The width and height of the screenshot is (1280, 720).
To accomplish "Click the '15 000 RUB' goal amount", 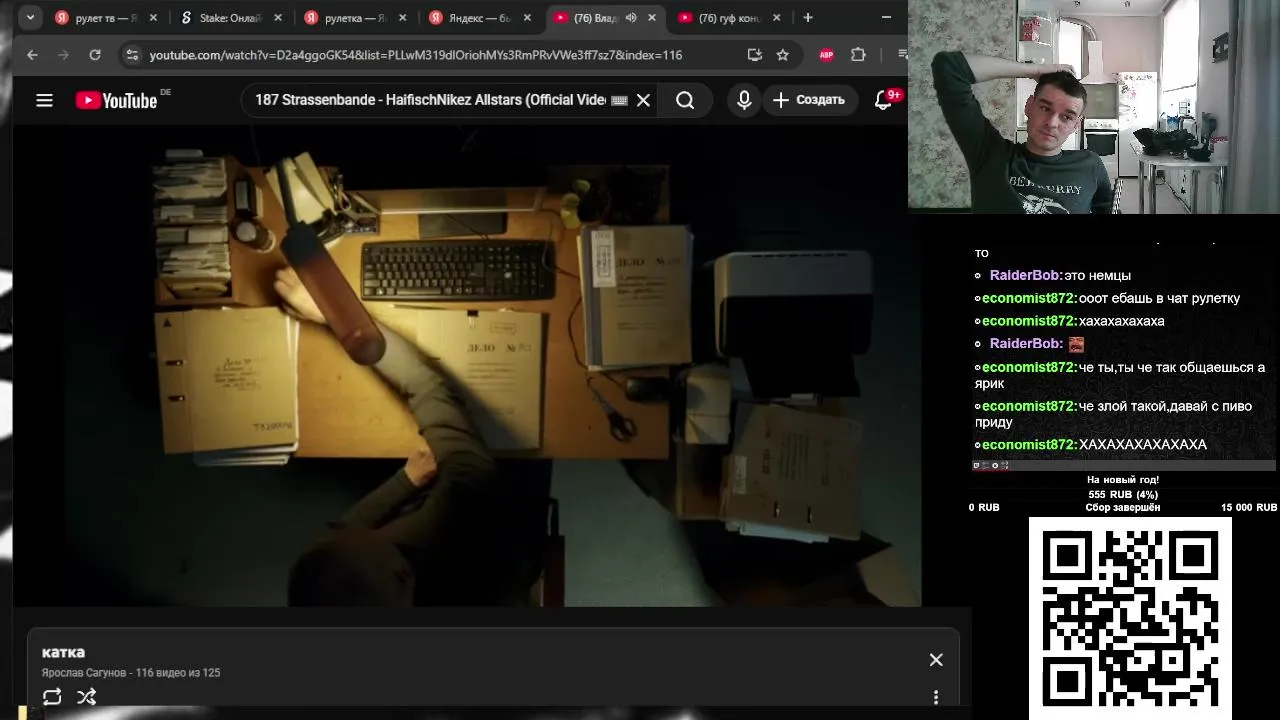I will click(1248, 508).
